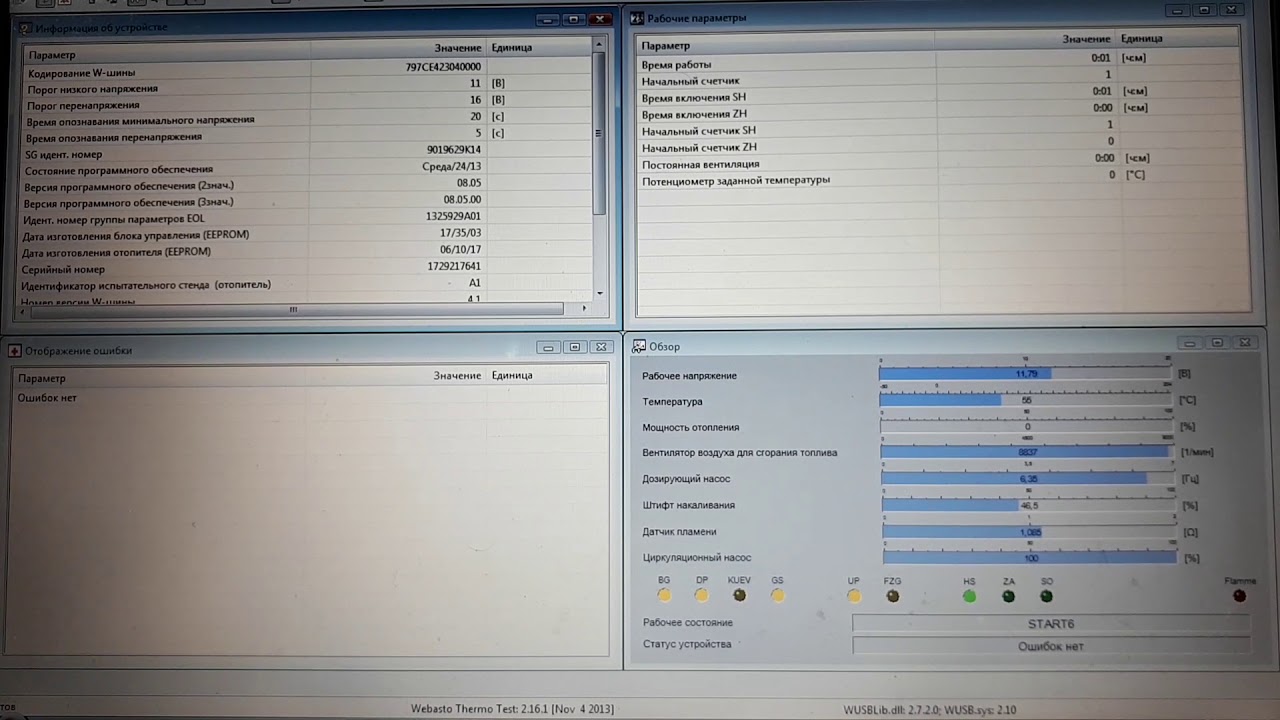Click the Циркуляционный насос progress bar
The image size is (1280, 720).
click(1029, 558)
